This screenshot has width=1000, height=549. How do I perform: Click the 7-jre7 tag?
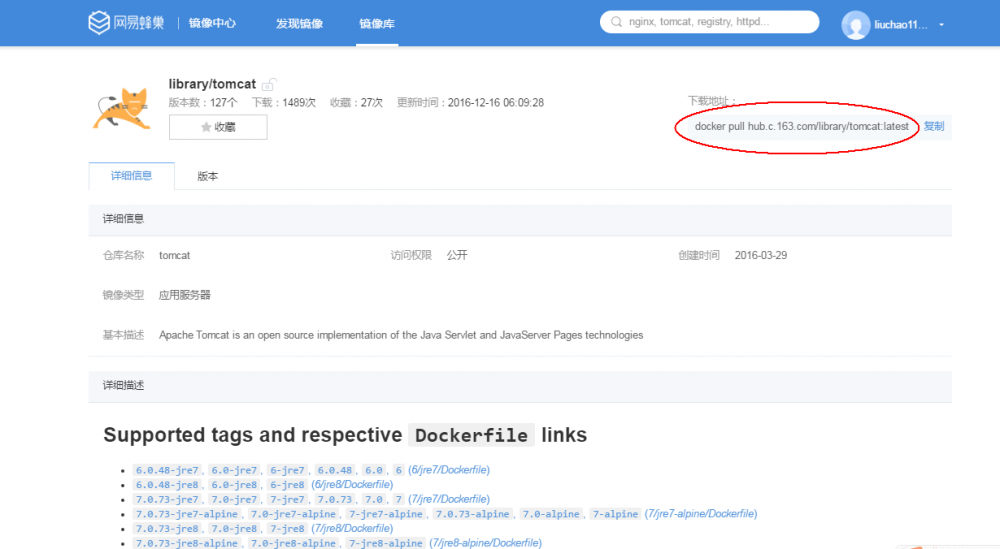pos(287,499)
